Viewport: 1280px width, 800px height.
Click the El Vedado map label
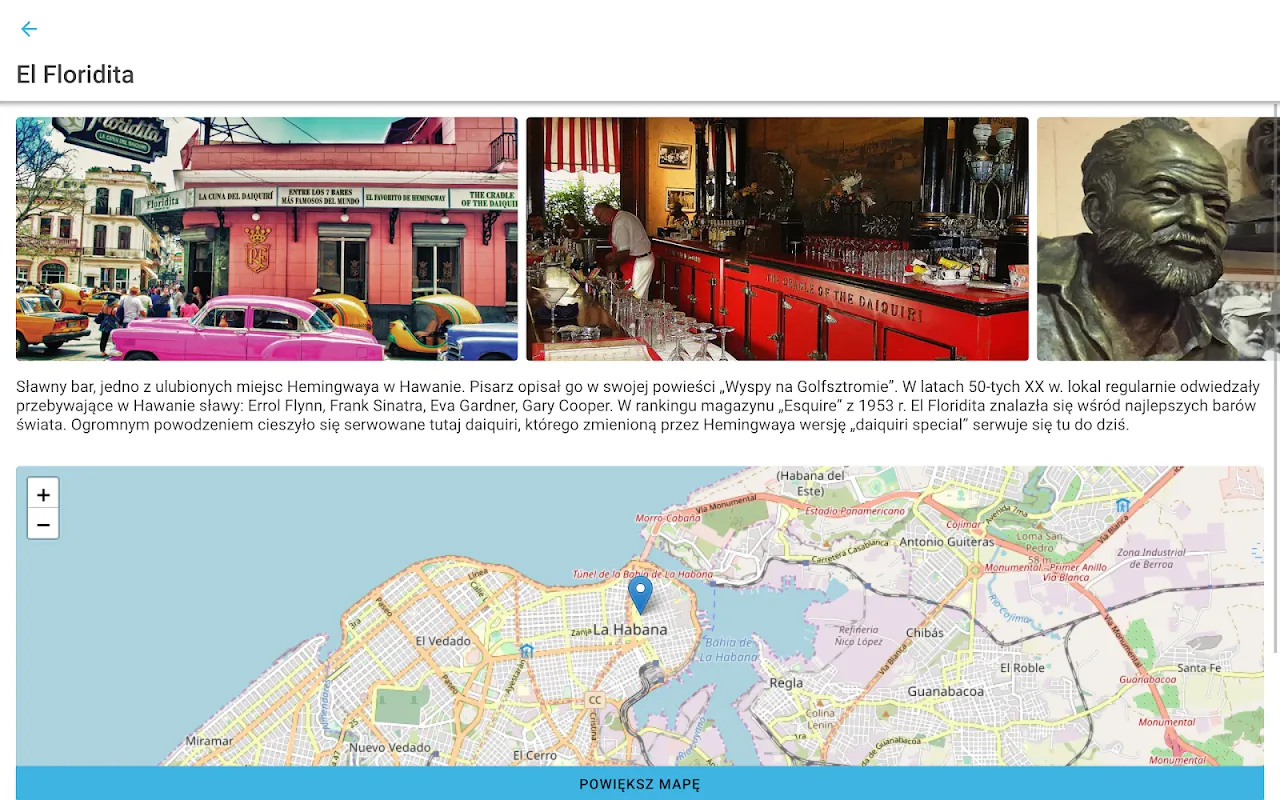(x=443, y=641)
